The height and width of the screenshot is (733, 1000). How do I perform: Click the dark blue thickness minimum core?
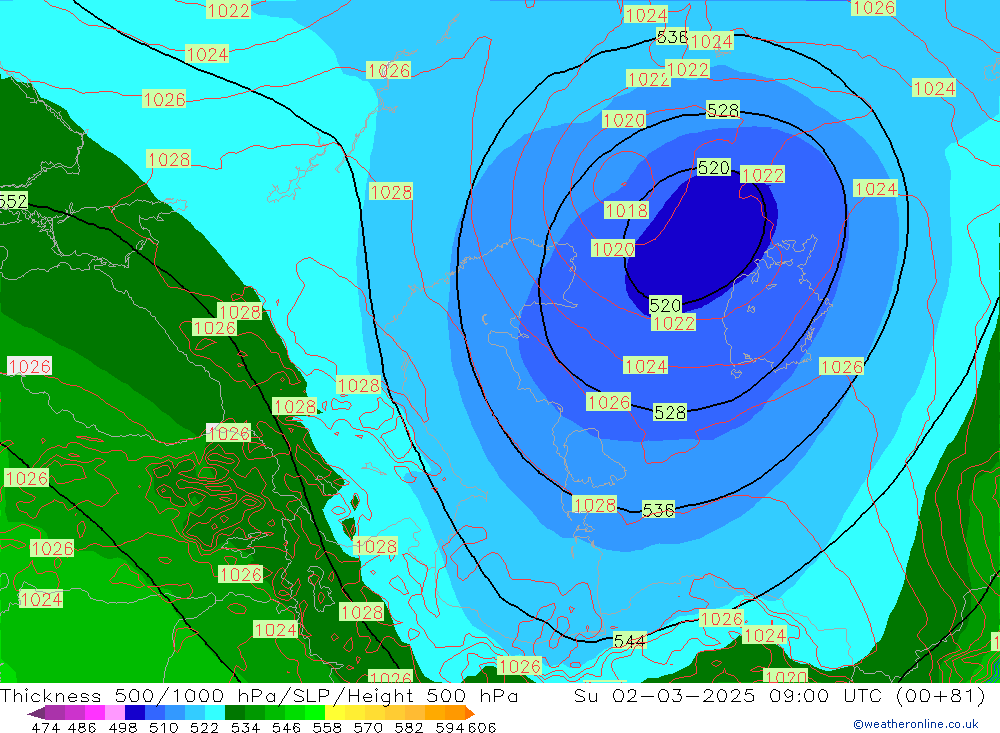pos(702,241)
